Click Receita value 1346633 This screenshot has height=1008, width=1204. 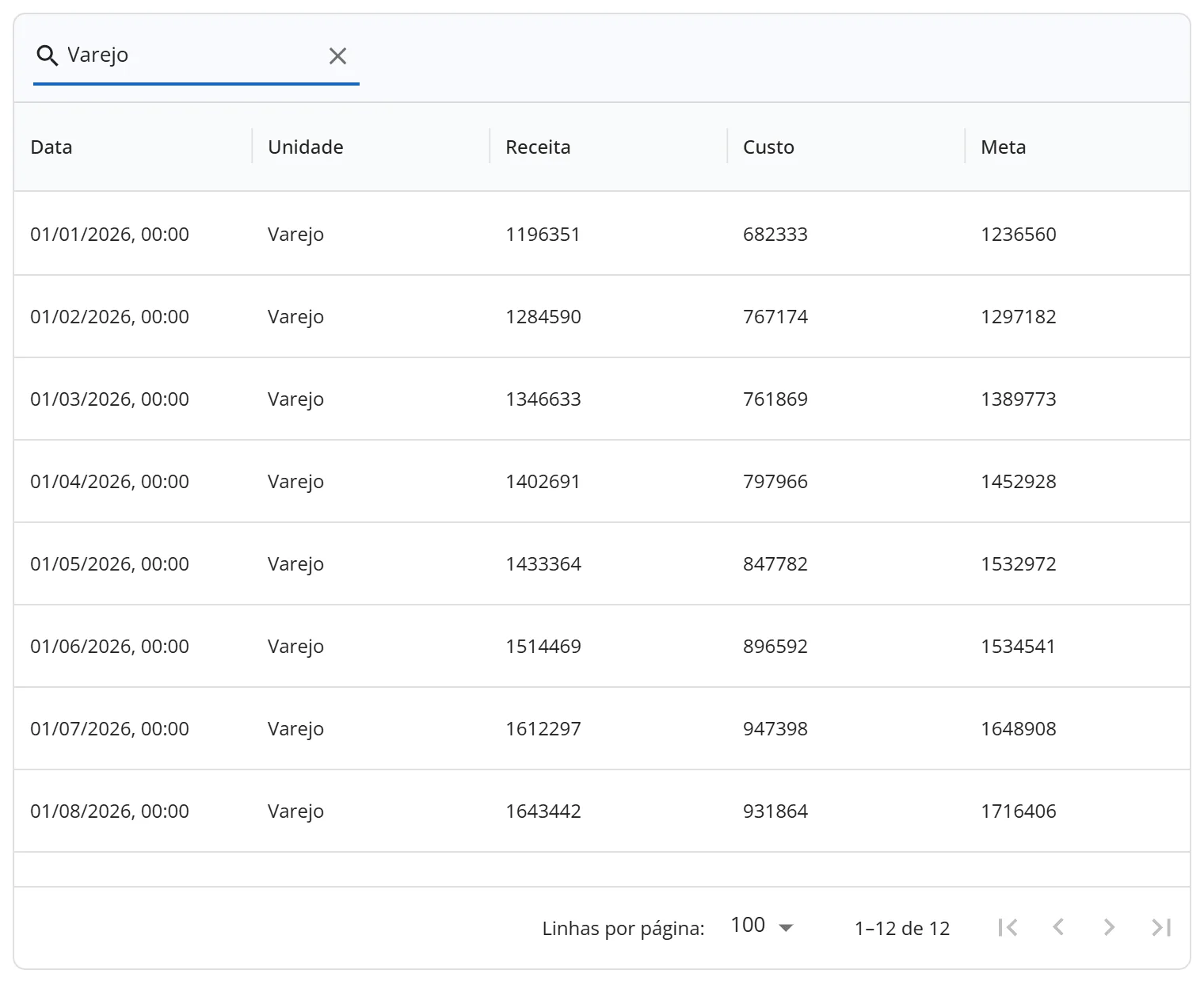click(x=543, y=399)
